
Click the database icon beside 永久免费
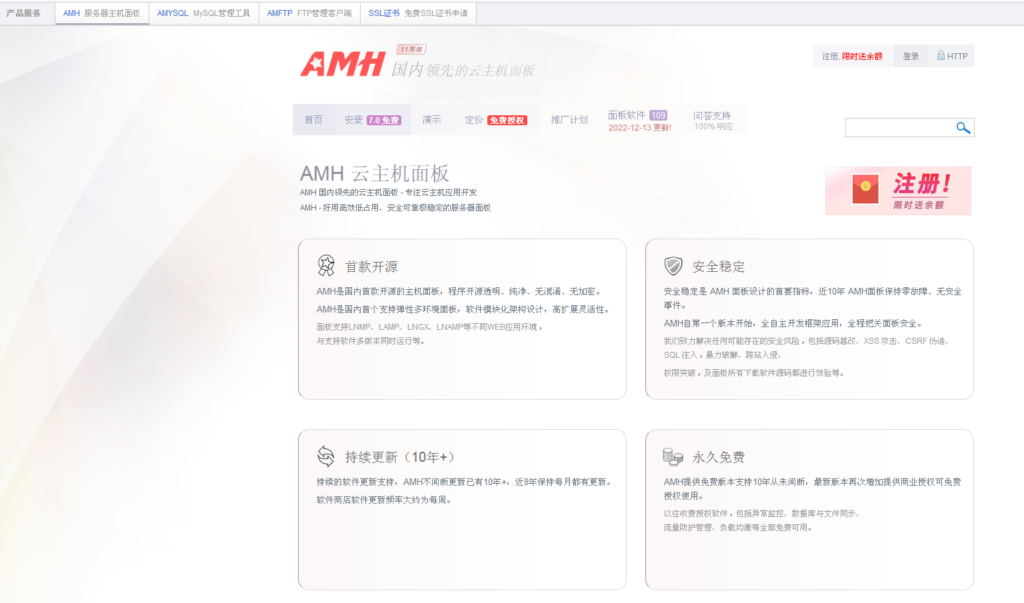[x=673, y=456]
